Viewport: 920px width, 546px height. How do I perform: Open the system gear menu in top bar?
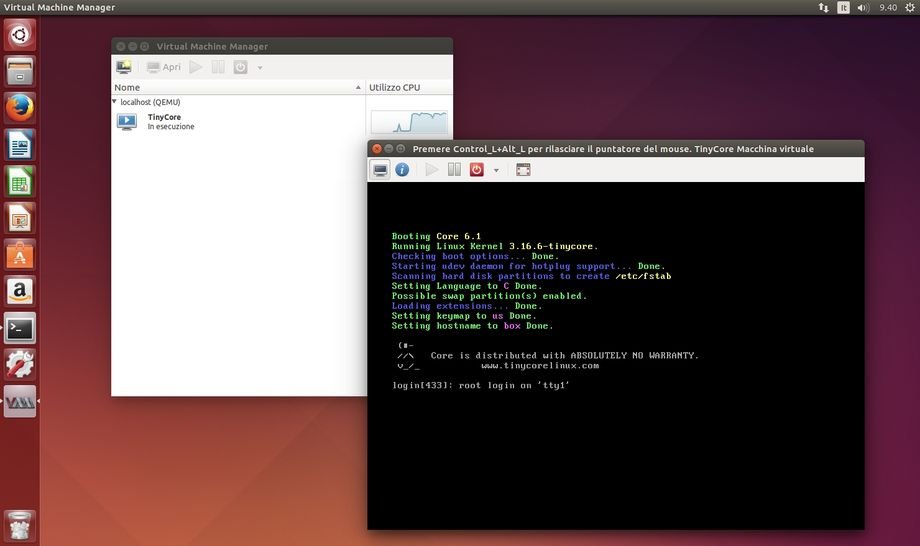[909, 7]
